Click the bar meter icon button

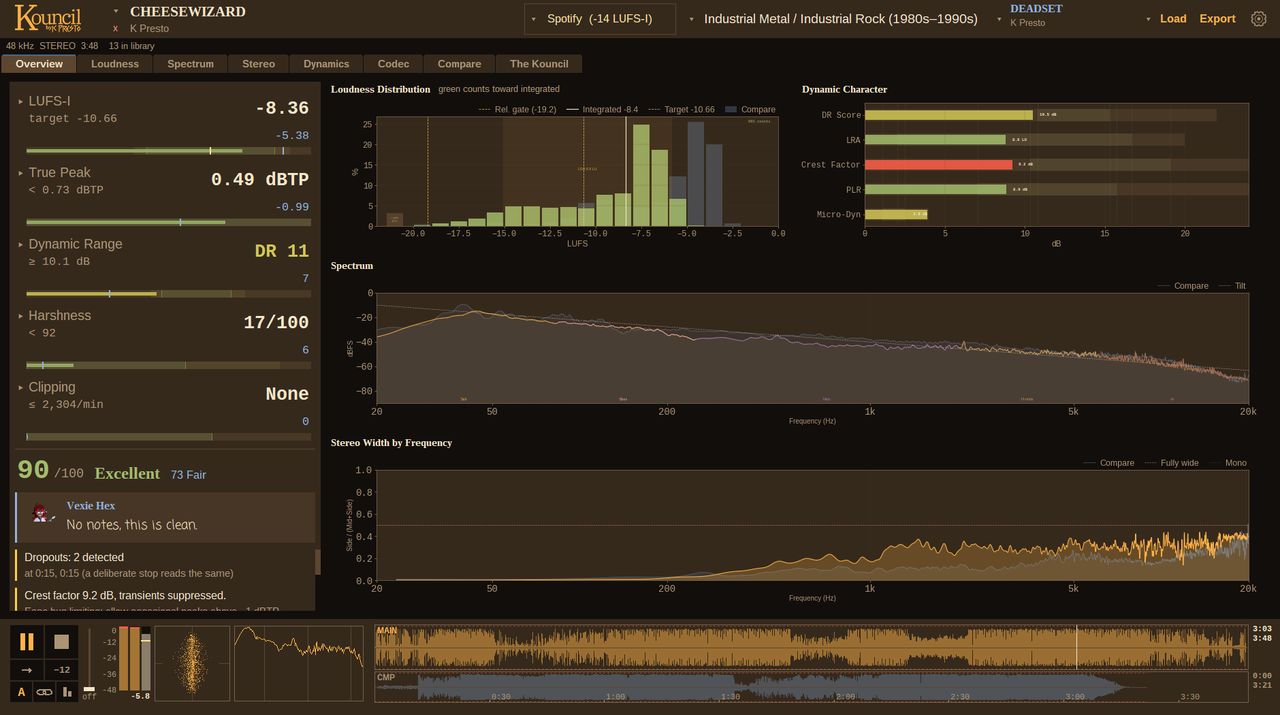click(67, 691)
